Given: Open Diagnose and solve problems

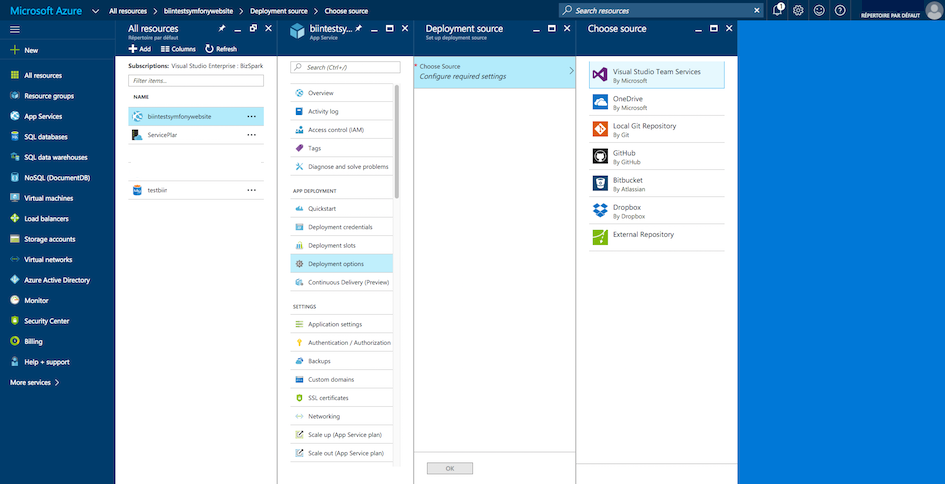Looking at the screenshot, I should point(342,167).
